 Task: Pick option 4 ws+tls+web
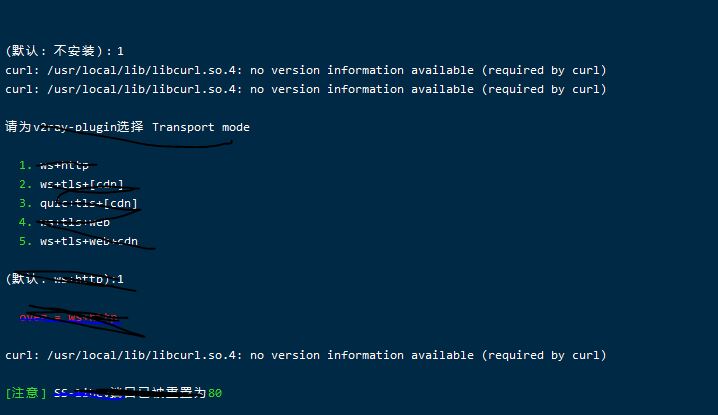coord(75,222)
